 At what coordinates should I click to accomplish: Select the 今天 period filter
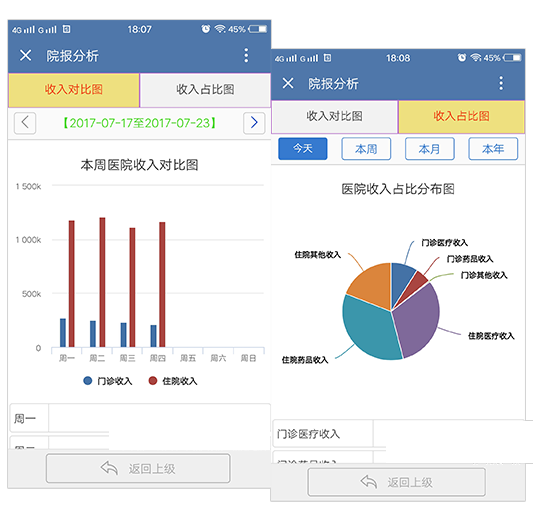[303, 149]
